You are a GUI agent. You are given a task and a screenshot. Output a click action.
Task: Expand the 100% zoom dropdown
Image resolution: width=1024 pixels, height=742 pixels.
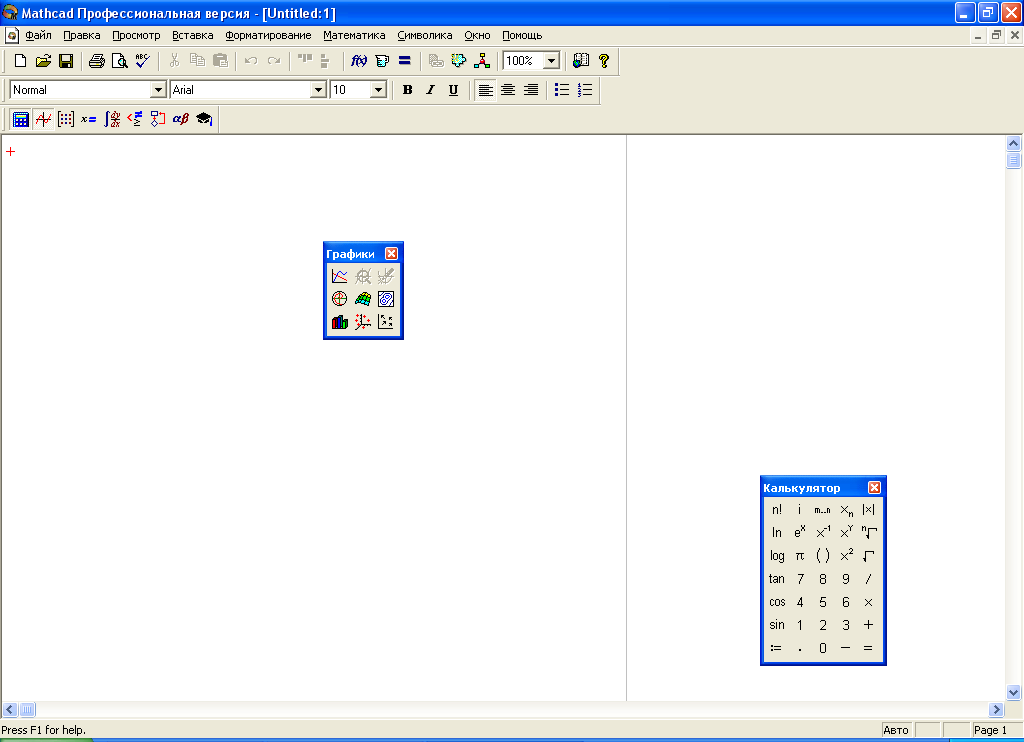coord(552,61)
